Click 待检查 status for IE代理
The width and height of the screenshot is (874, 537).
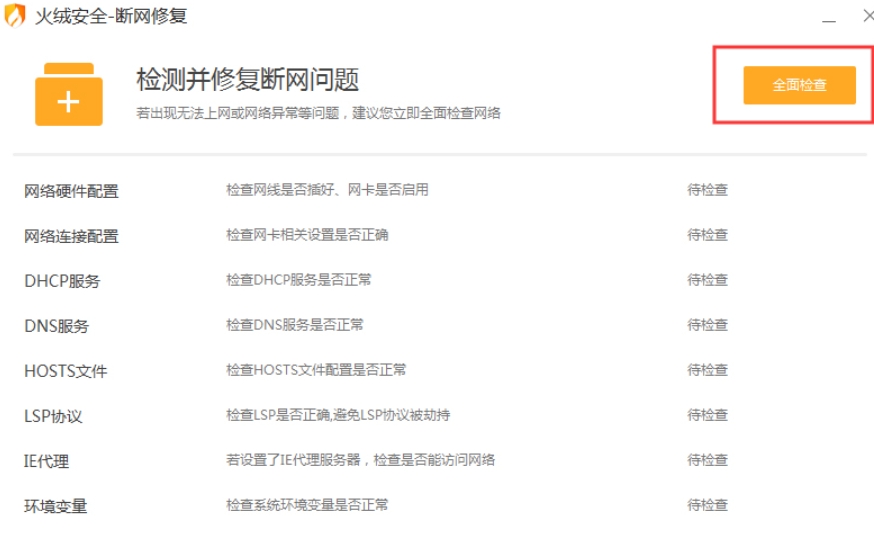pyautogui.click(x=708, y=460)
